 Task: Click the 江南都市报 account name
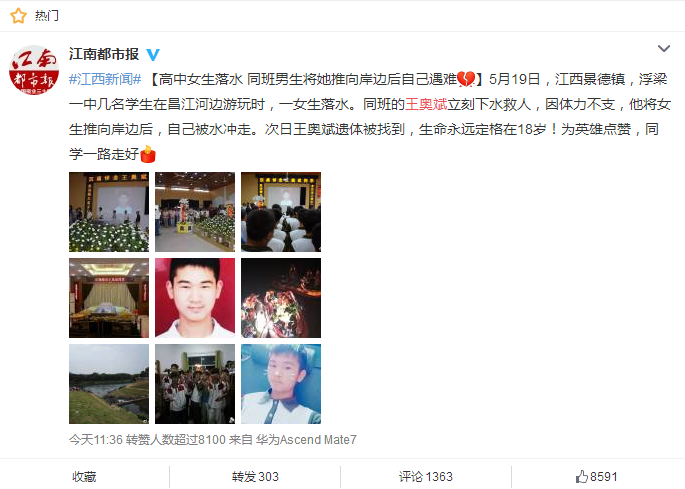click(x=104, y=54)
